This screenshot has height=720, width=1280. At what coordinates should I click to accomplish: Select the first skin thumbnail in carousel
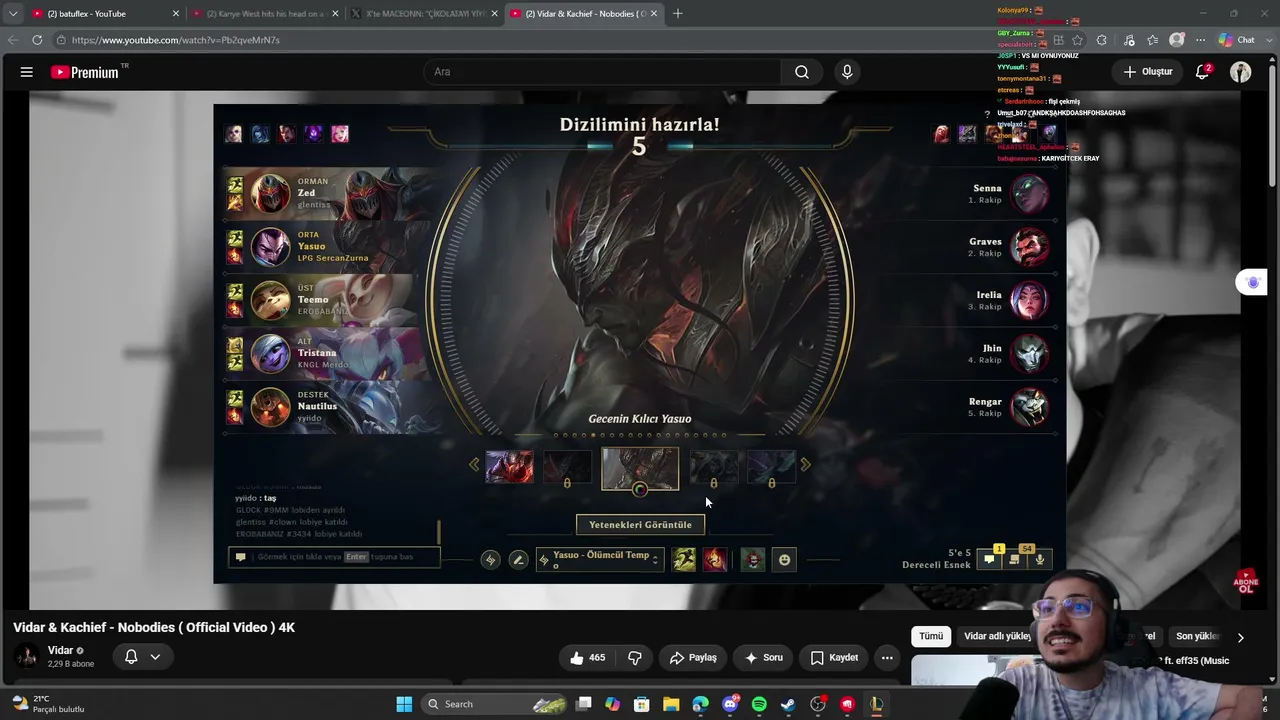[509, 467]
